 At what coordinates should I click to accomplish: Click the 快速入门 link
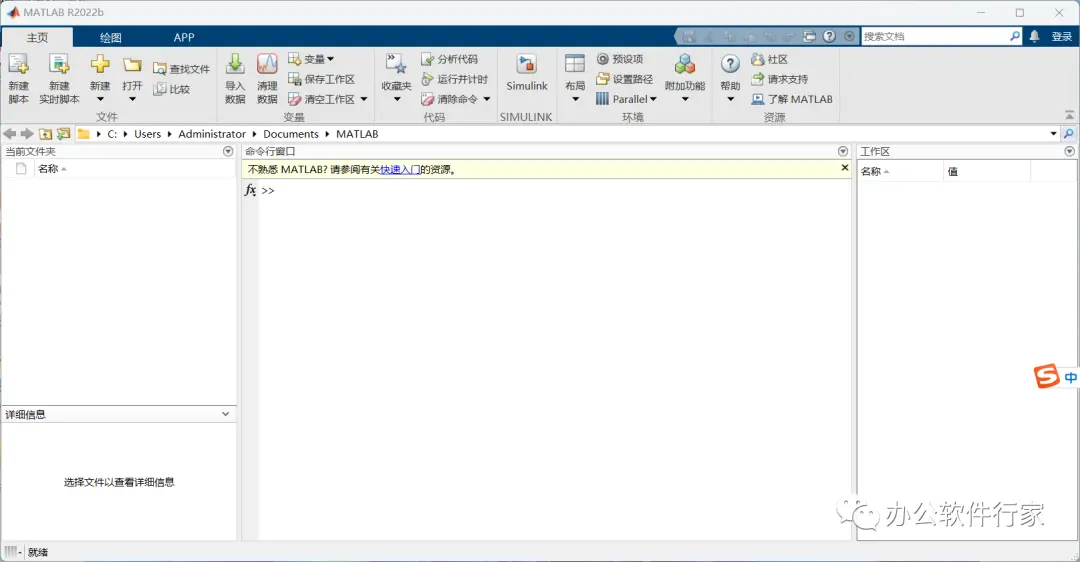pyautogui.click(x=400, y=170)
